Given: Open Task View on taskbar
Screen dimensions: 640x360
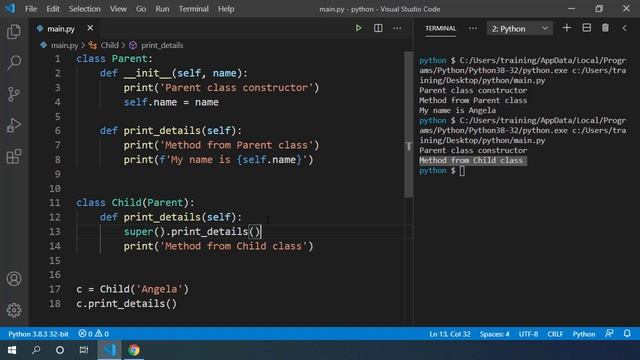Looking at the screenshot, I should [84, 350].
